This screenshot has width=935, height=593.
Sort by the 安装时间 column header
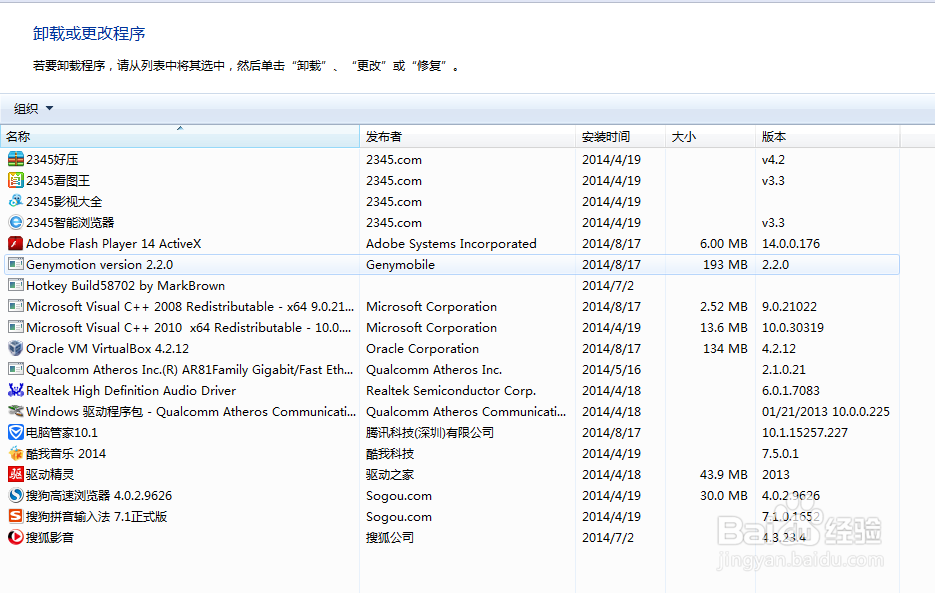click(x=620, y=137)
